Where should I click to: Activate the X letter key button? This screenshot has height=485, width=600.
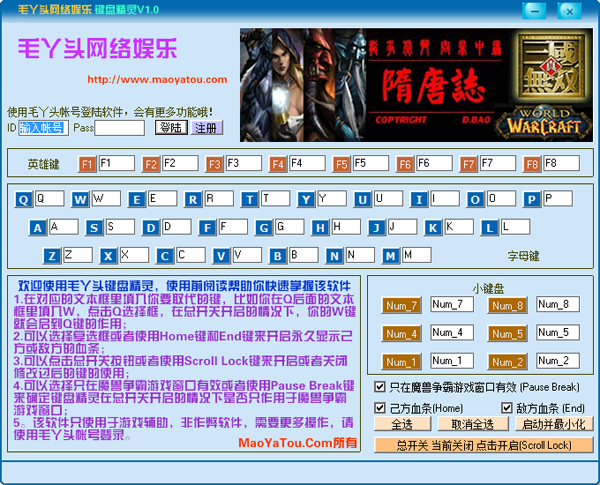(x=108, y=256)
